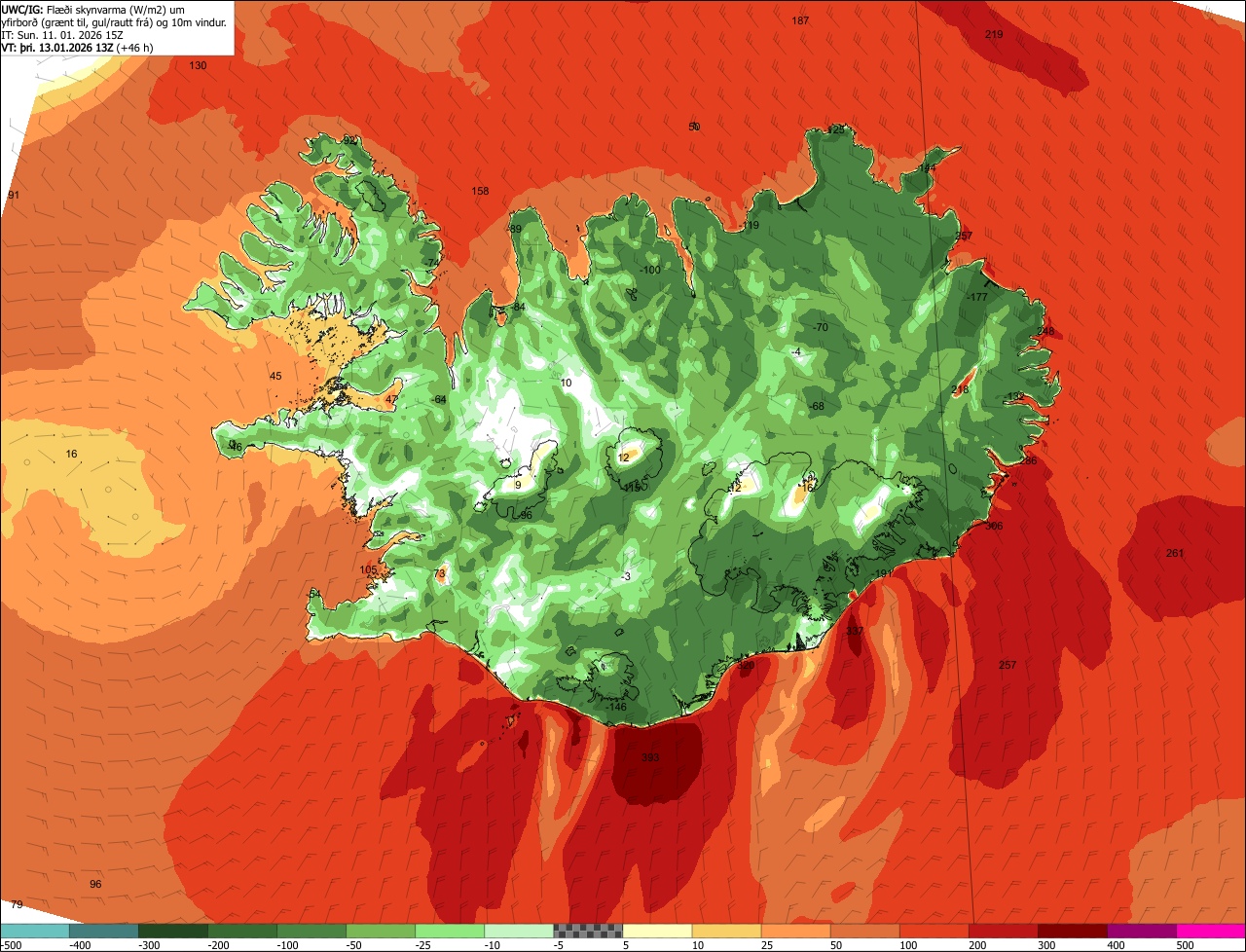
Task: Click the map value '79' at the bottom-left
Action: tap(17, 905)
